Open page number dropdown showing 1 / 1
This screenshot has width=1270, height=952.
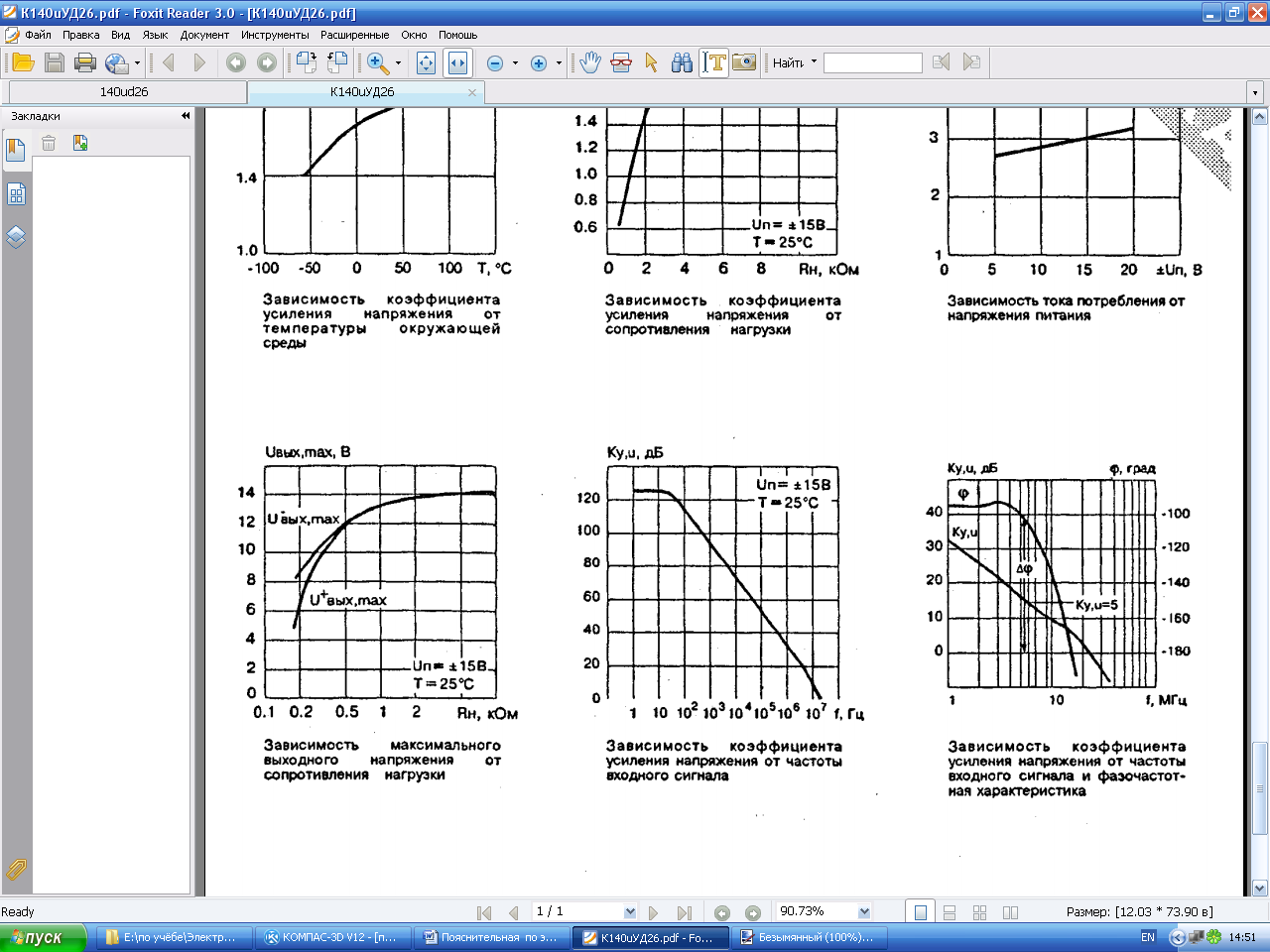tap(630, 912)
